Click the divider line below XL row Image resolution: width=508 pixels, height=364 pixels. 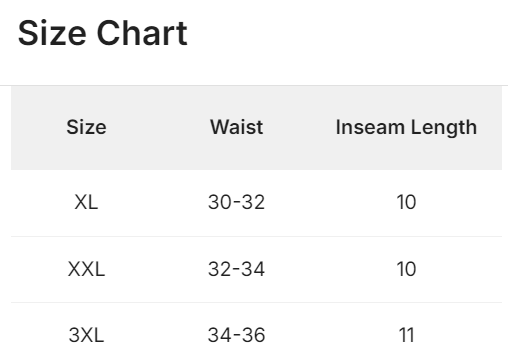pos(256,237)
